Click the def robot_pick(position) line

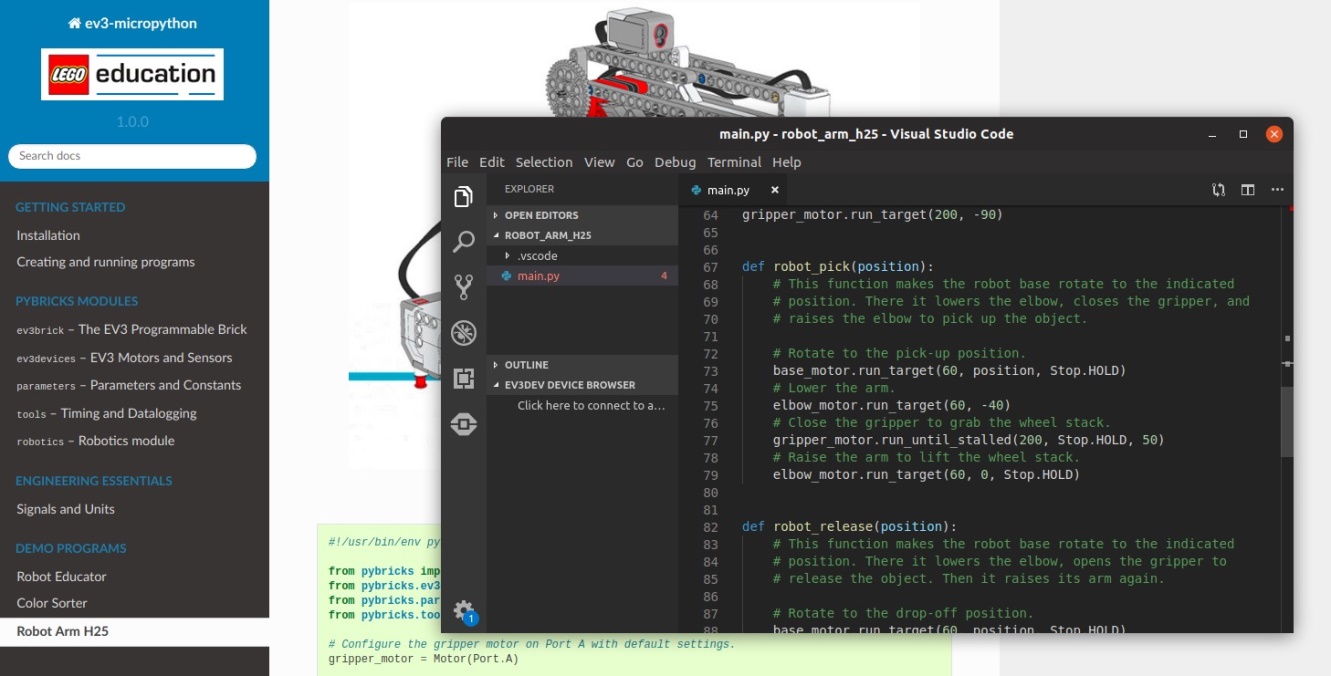[x=838, y=267]
